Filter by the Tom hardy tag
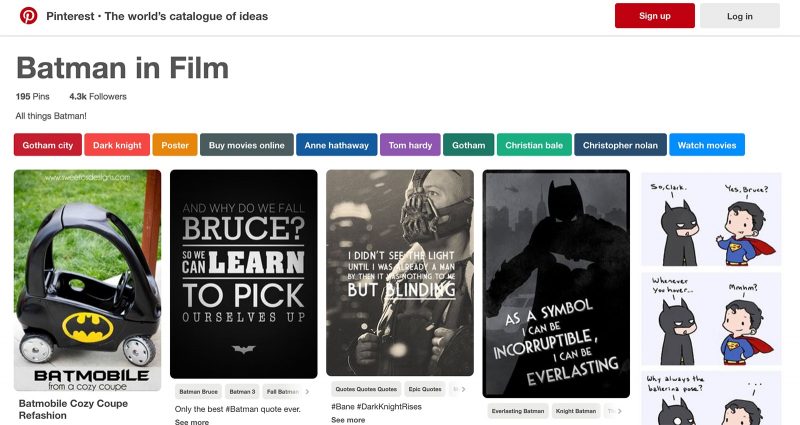 click(x=410, y=145)
